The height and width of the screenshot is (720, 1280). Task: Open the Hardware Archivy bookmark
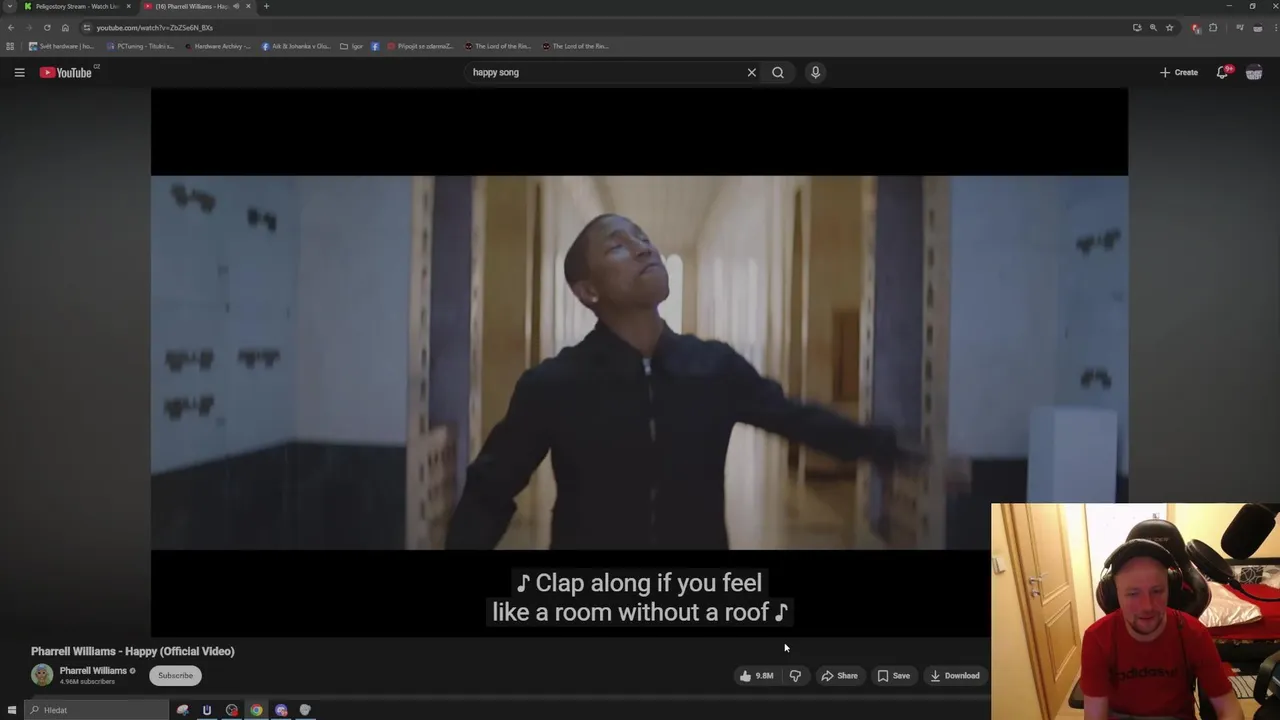tap(218, 46)
